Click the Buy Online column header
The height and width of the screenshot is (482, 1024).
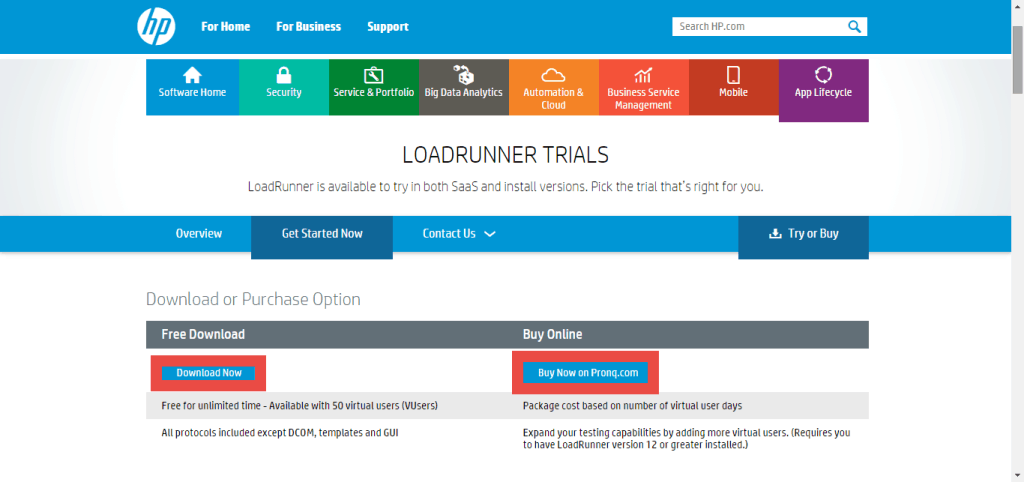tap(552, 334)
